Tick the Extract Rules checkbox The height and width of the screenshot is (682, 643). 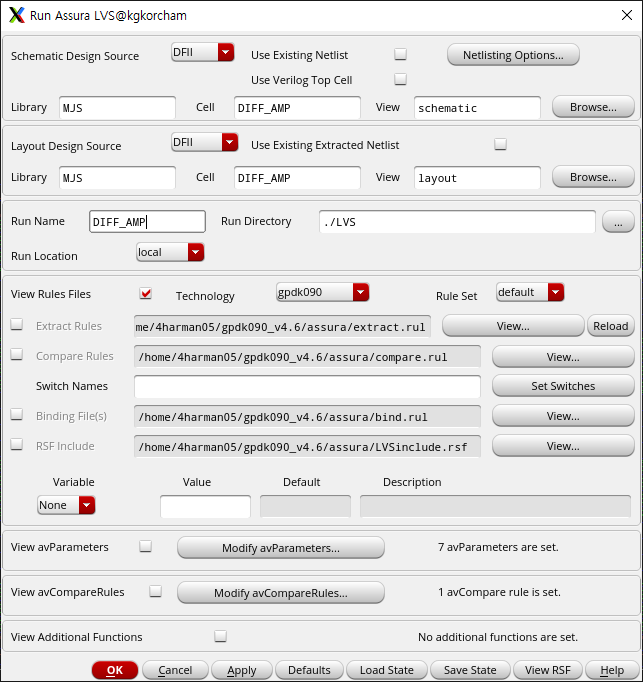click(17, 324)
